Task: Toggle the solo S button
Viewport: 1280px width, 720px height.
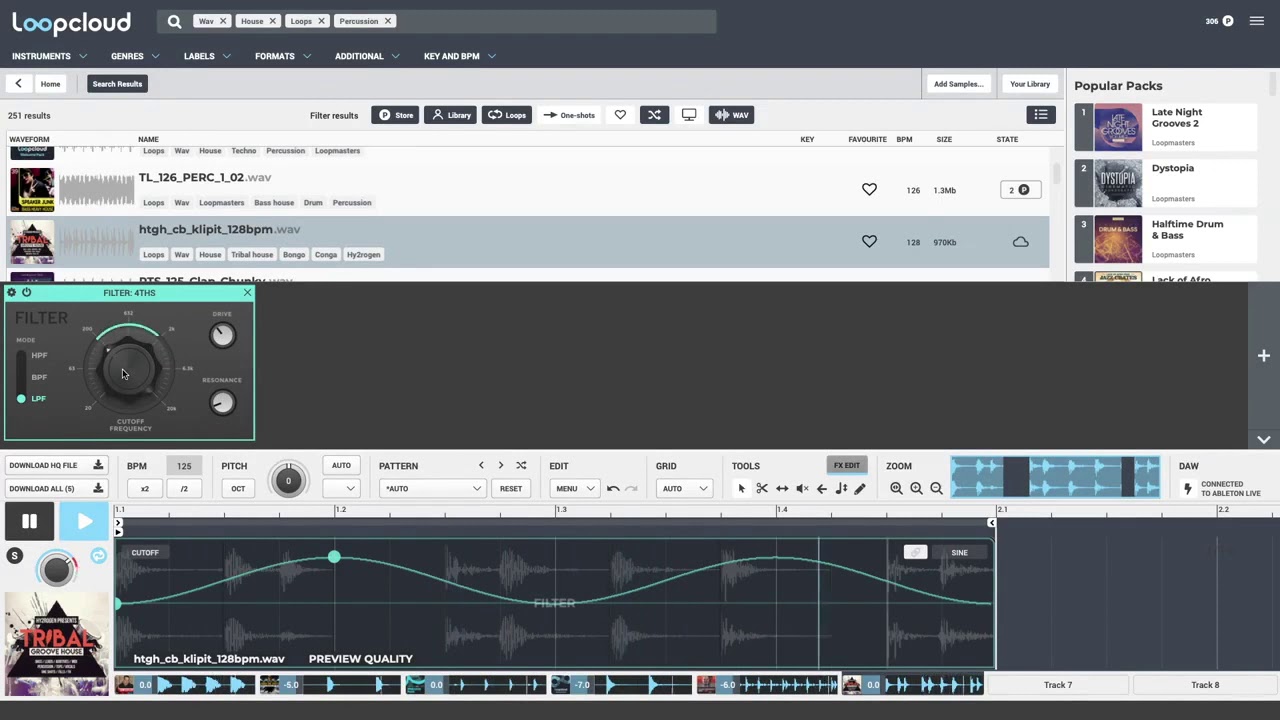Action: (14, 556)
